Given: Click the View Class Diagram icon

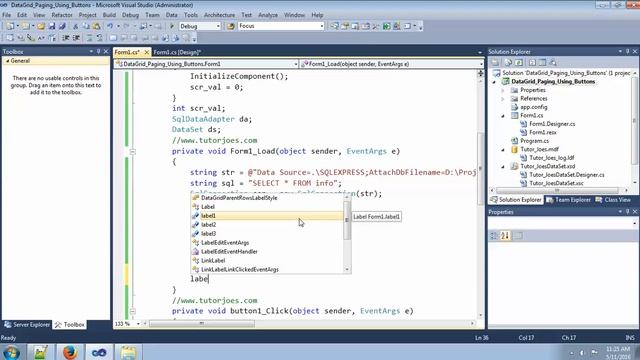Looking at the screenshot, I should pyautogui.click(x=553, y=62).
